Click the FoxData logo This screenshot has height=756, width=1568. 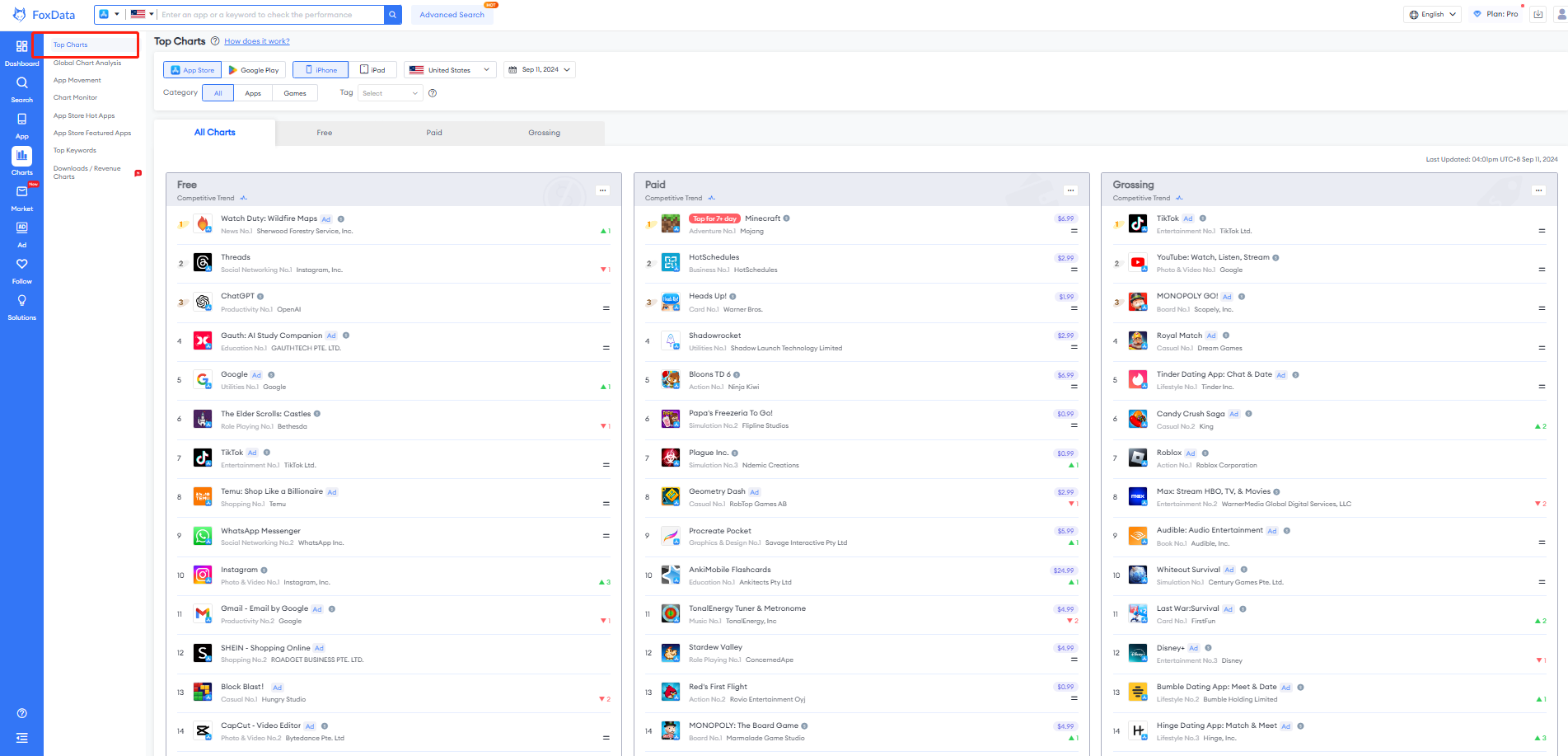pos(44,15)
